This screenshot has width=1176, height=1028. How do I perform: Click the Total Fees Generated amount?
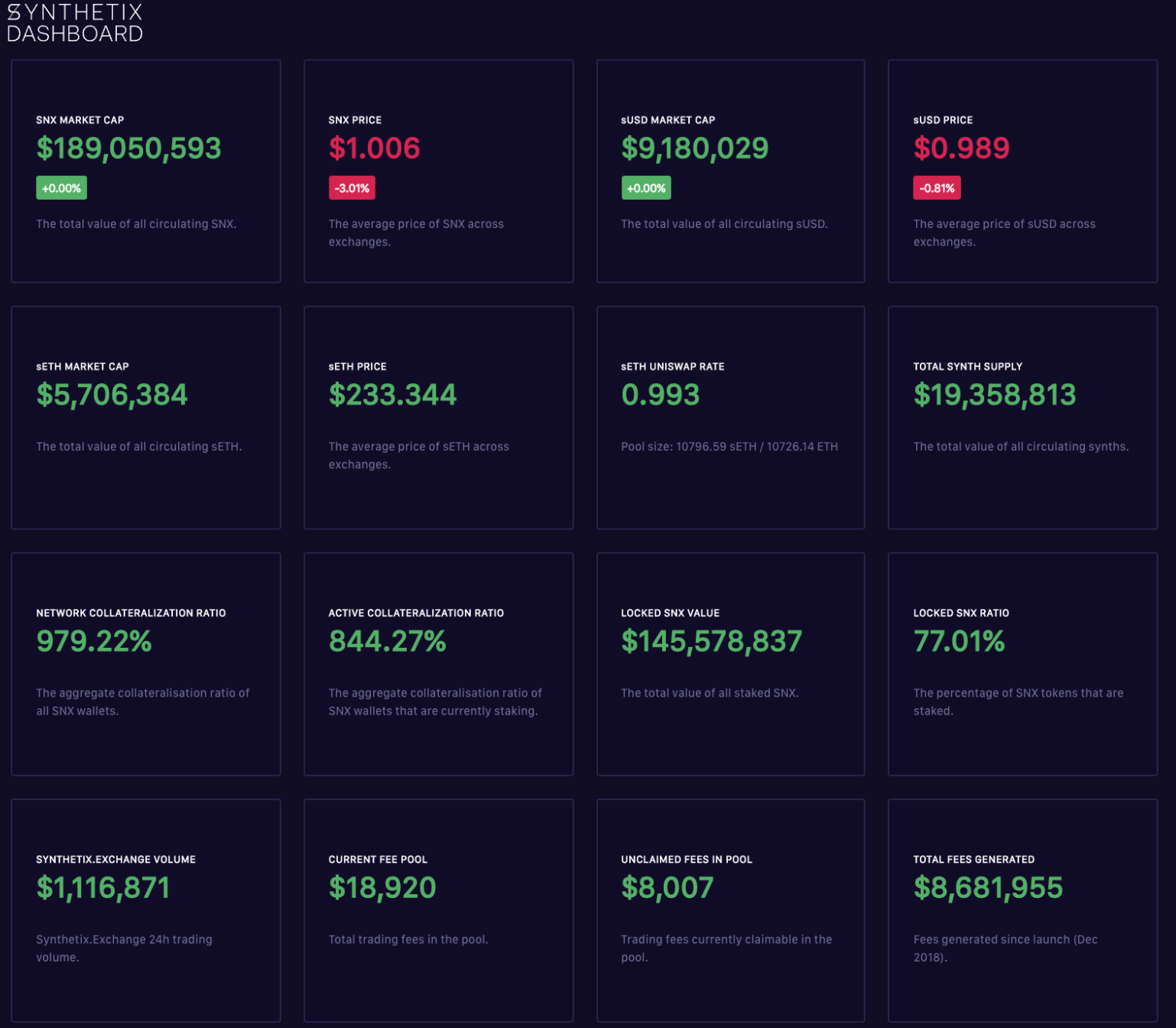click(988, 887)
